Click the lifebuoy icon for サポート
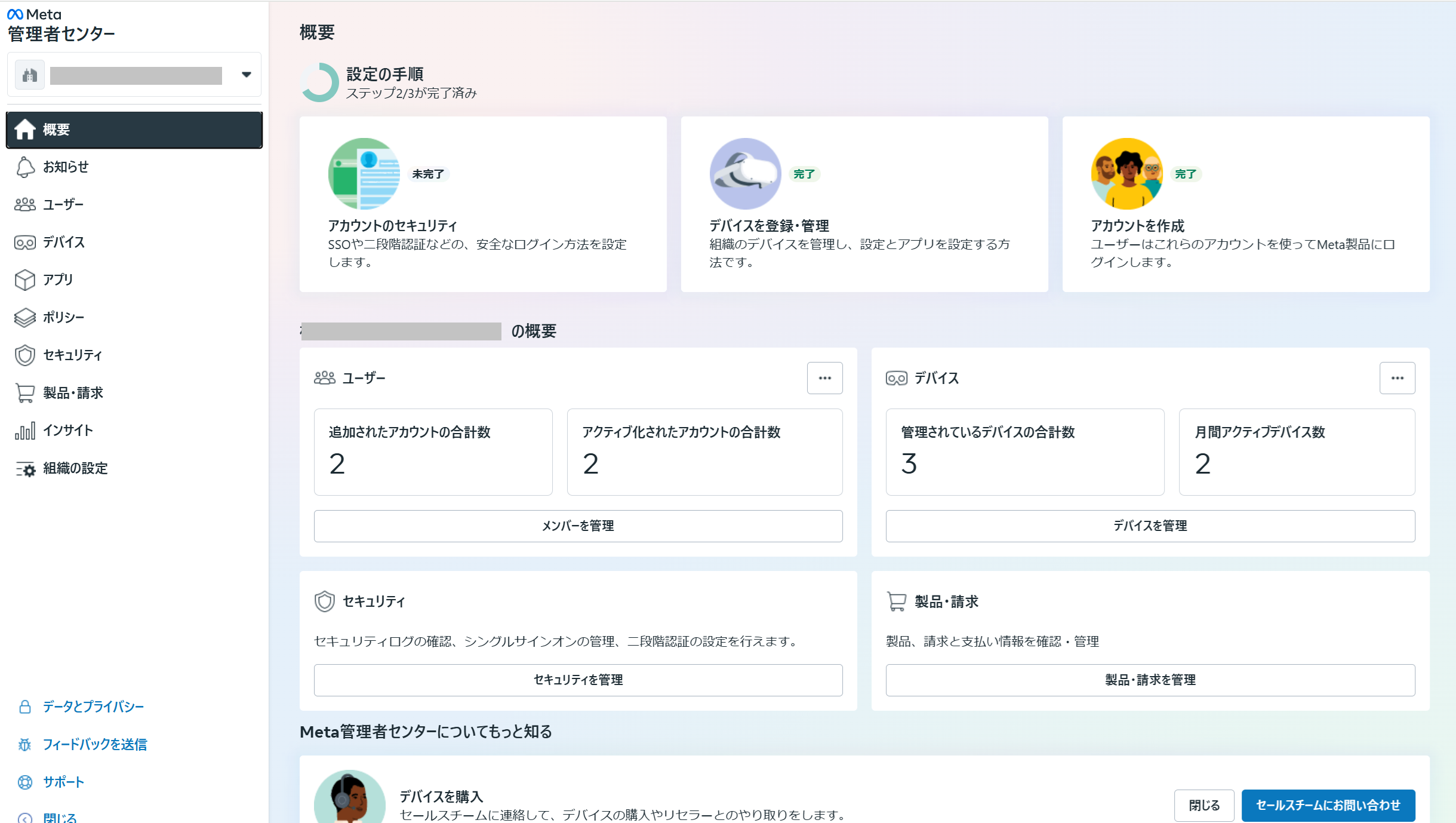 tap(25, 782)
